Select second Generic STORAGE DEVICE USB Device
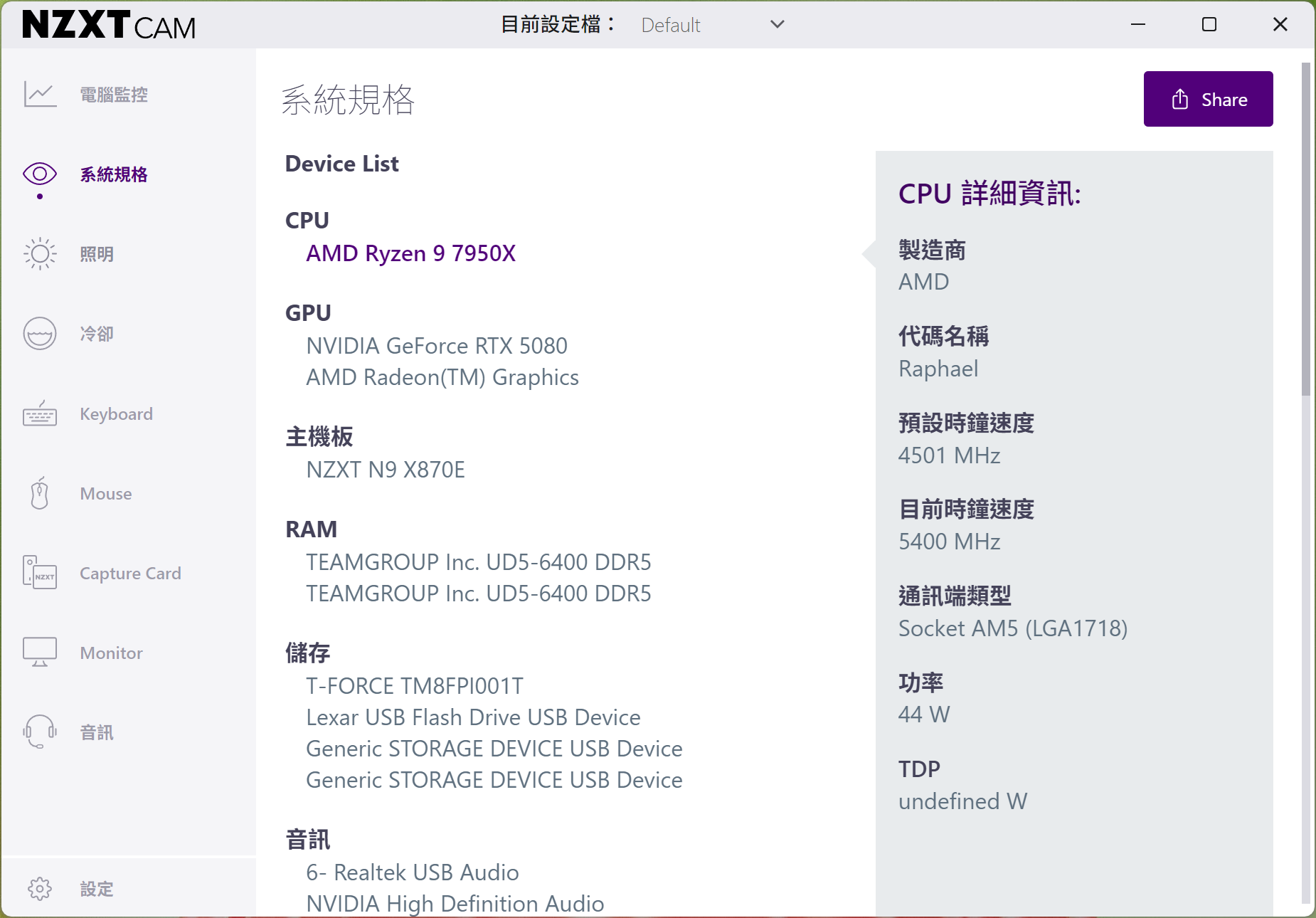Image resolution: width=1316 pixels, height=918 pixels. coord(494,780)
